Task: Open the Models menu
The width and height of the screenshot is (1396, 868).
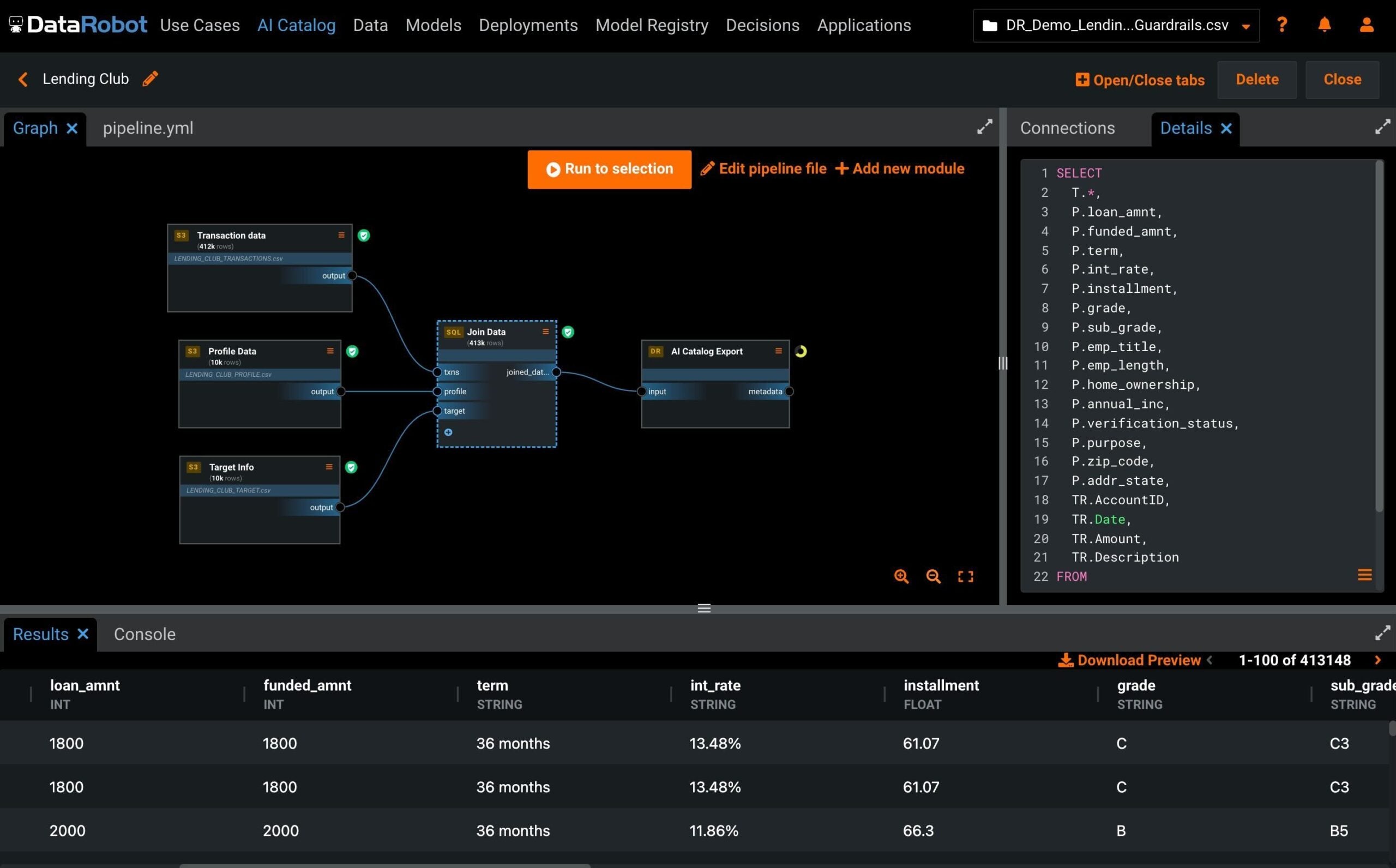Action: pos(434,25)
